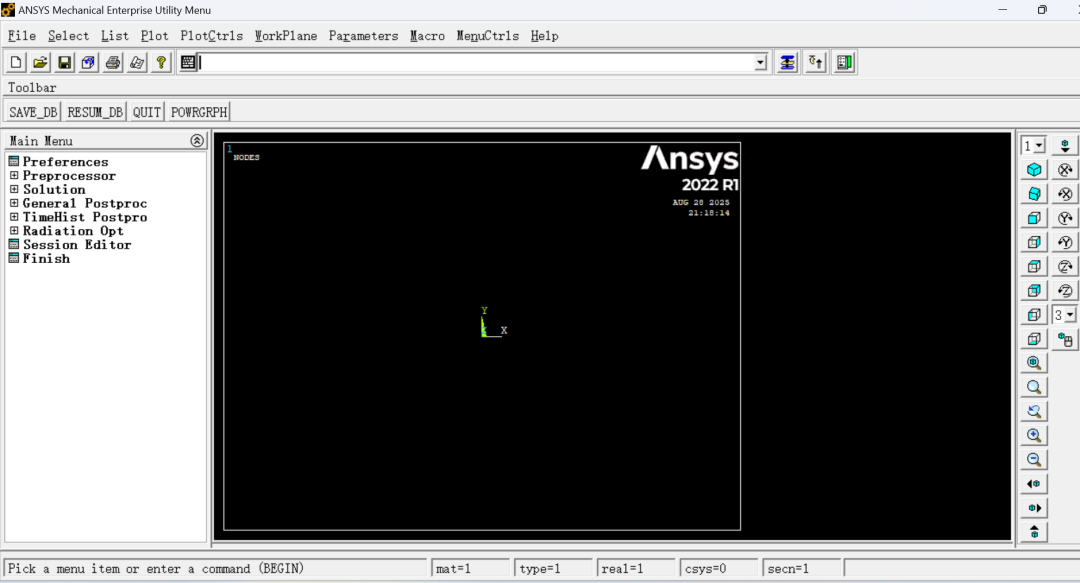Click the type=1 status bar entry
The width and height of the screenshot is (1080, 583).
click(x=553, y=569)
